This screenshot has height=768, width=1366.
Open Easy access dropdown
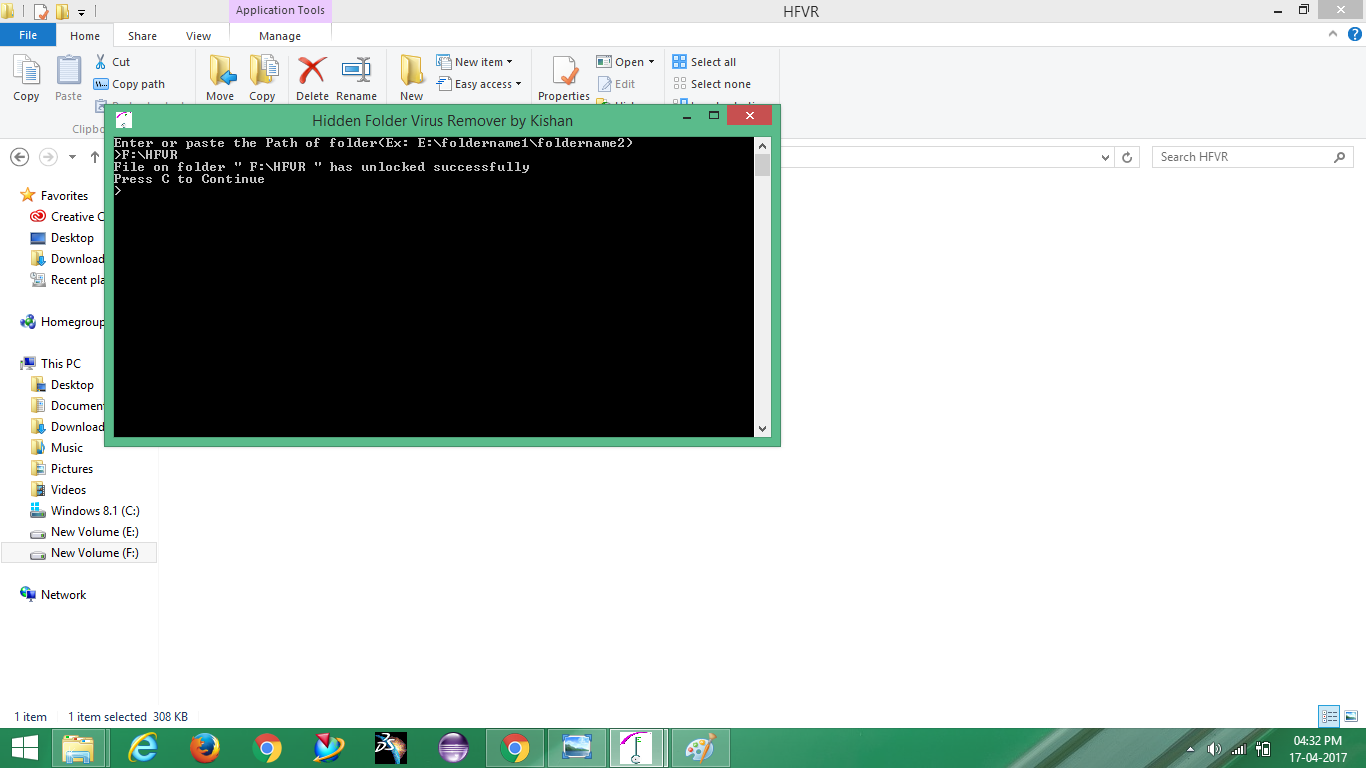(x=479, y=85)
